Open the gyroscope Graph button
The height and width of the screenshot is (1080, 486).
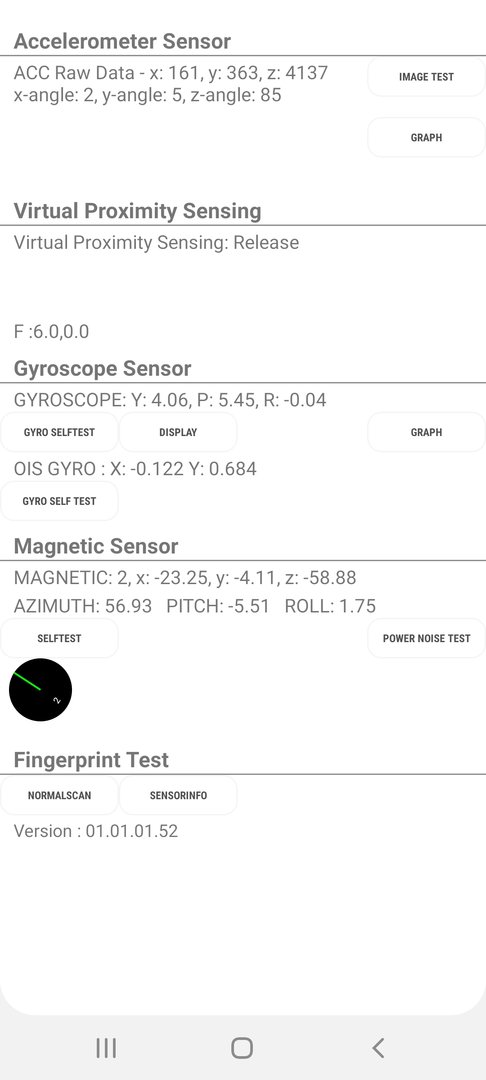point(426,433)
